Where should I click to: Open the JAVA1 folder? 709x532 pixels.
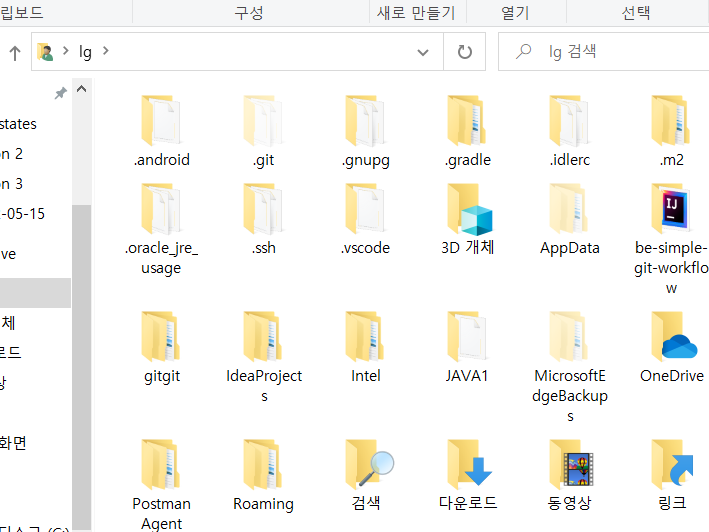(x=468, y=347)
